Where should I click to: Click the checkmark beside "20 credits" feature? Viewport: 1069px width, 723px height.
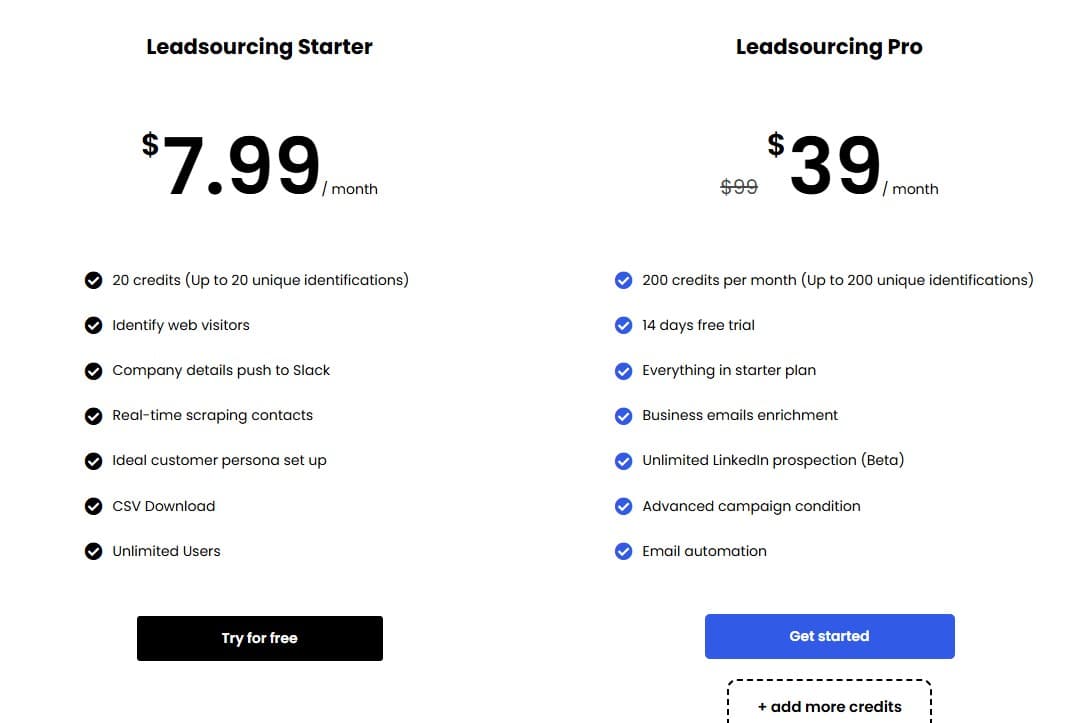point(93,280)
